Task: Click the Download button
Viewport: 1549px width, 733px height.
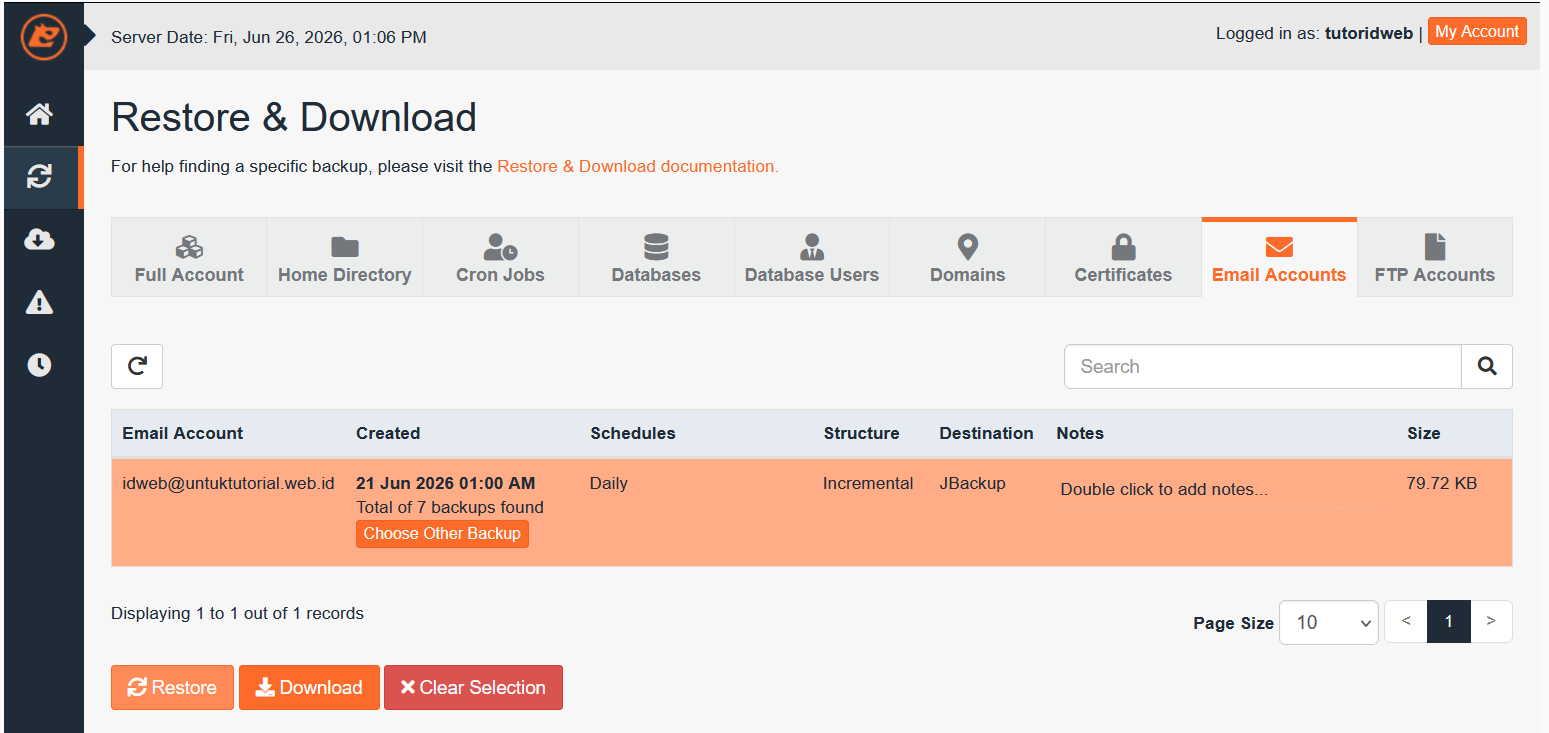Action: 309,688
